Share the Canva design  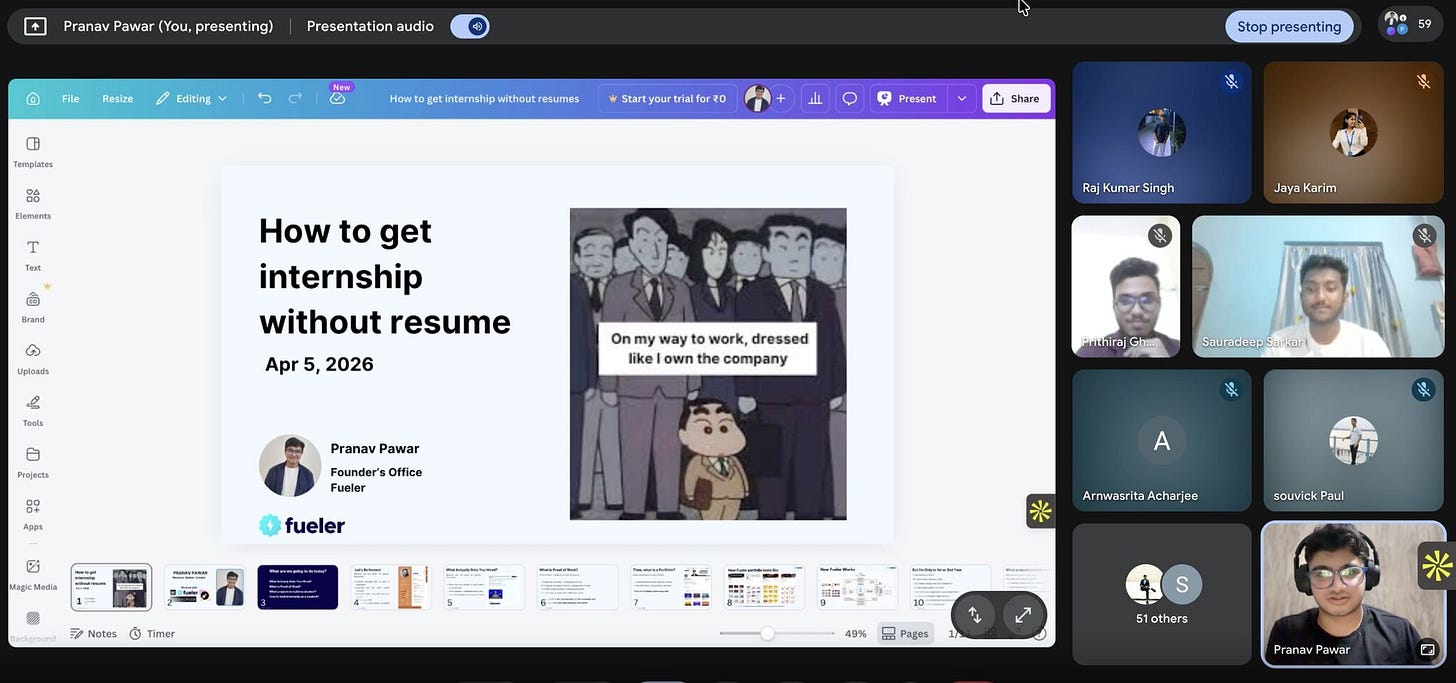click(x=1016, y=98)
